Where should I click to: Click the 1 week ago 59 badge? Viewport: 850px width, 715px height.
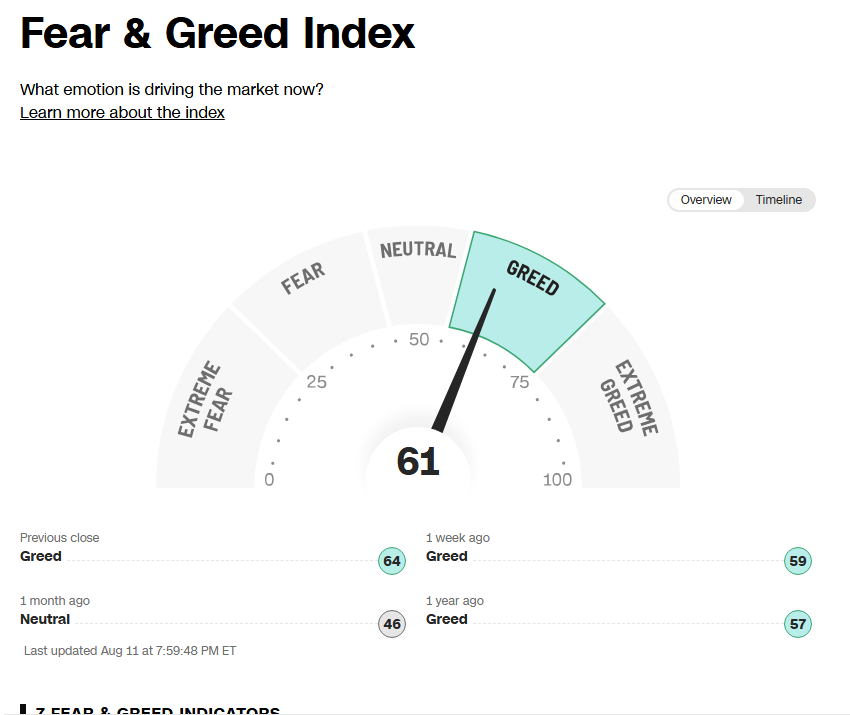pyautogui.click(x=797, y=561)
